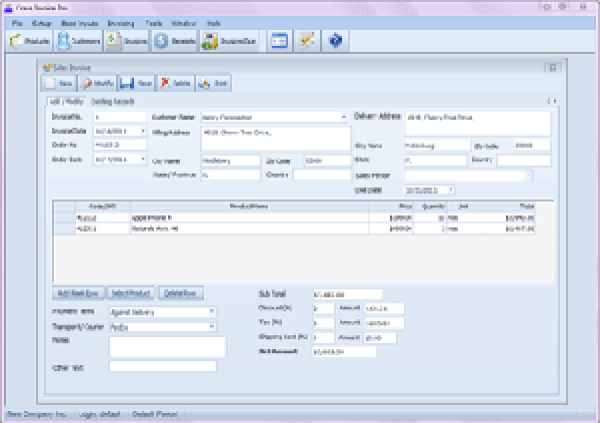Click the blue help question mark icon
Viewport: 600px width, 423px height.
click(336, 41)
